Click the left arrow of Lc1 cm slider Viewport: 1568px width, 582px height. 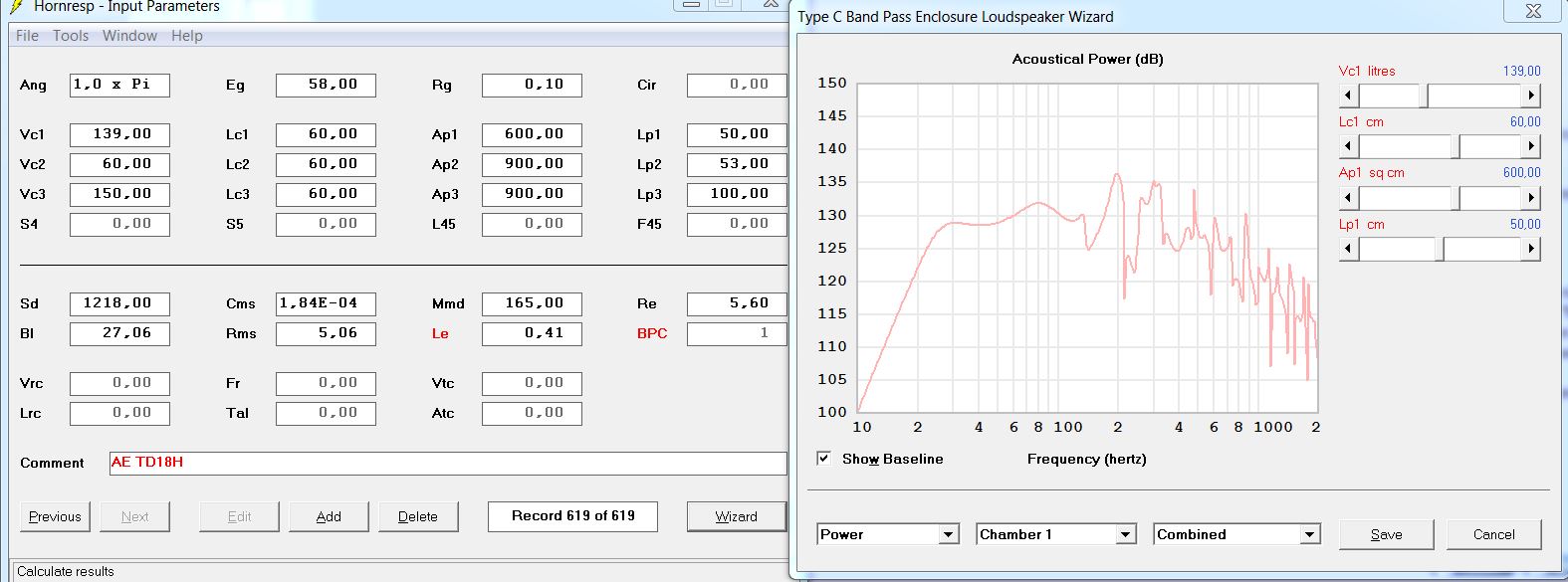[x=1349, y=146]
